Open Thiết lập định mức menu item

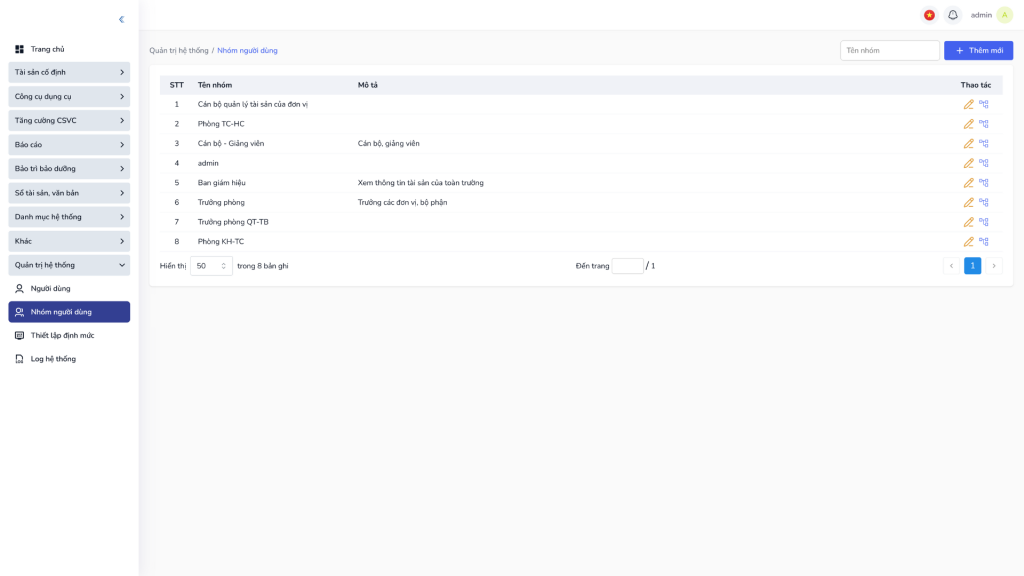62,336
